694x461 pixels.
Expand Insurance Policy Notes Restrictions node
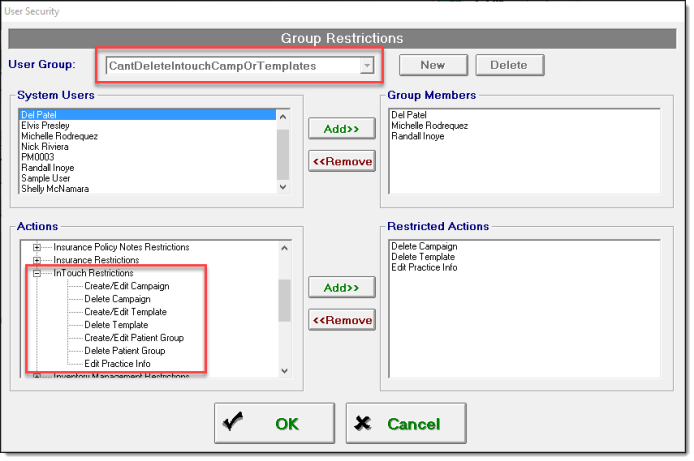[x=38, y=247]
